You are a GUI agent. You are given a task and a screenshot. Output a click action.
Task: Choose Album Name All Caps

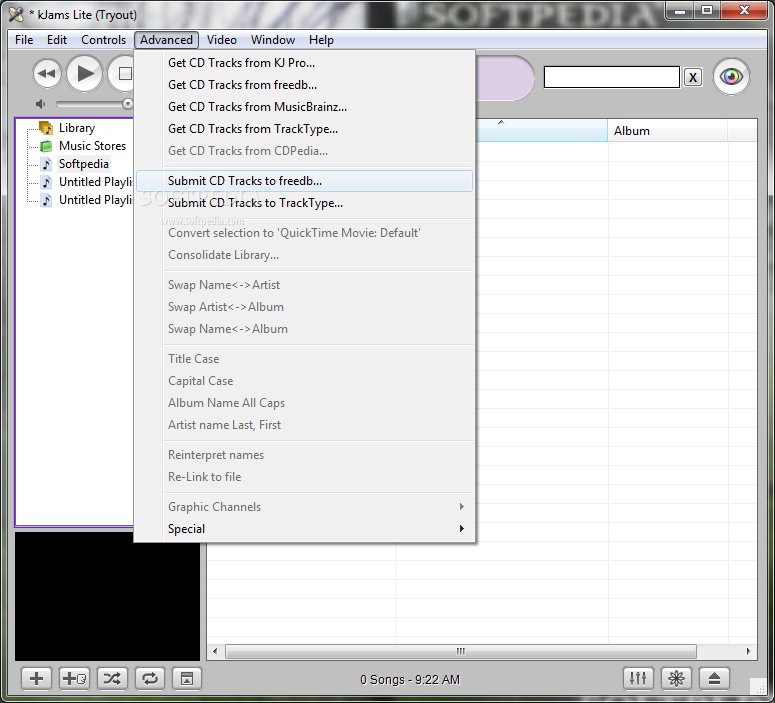point(304,403)
